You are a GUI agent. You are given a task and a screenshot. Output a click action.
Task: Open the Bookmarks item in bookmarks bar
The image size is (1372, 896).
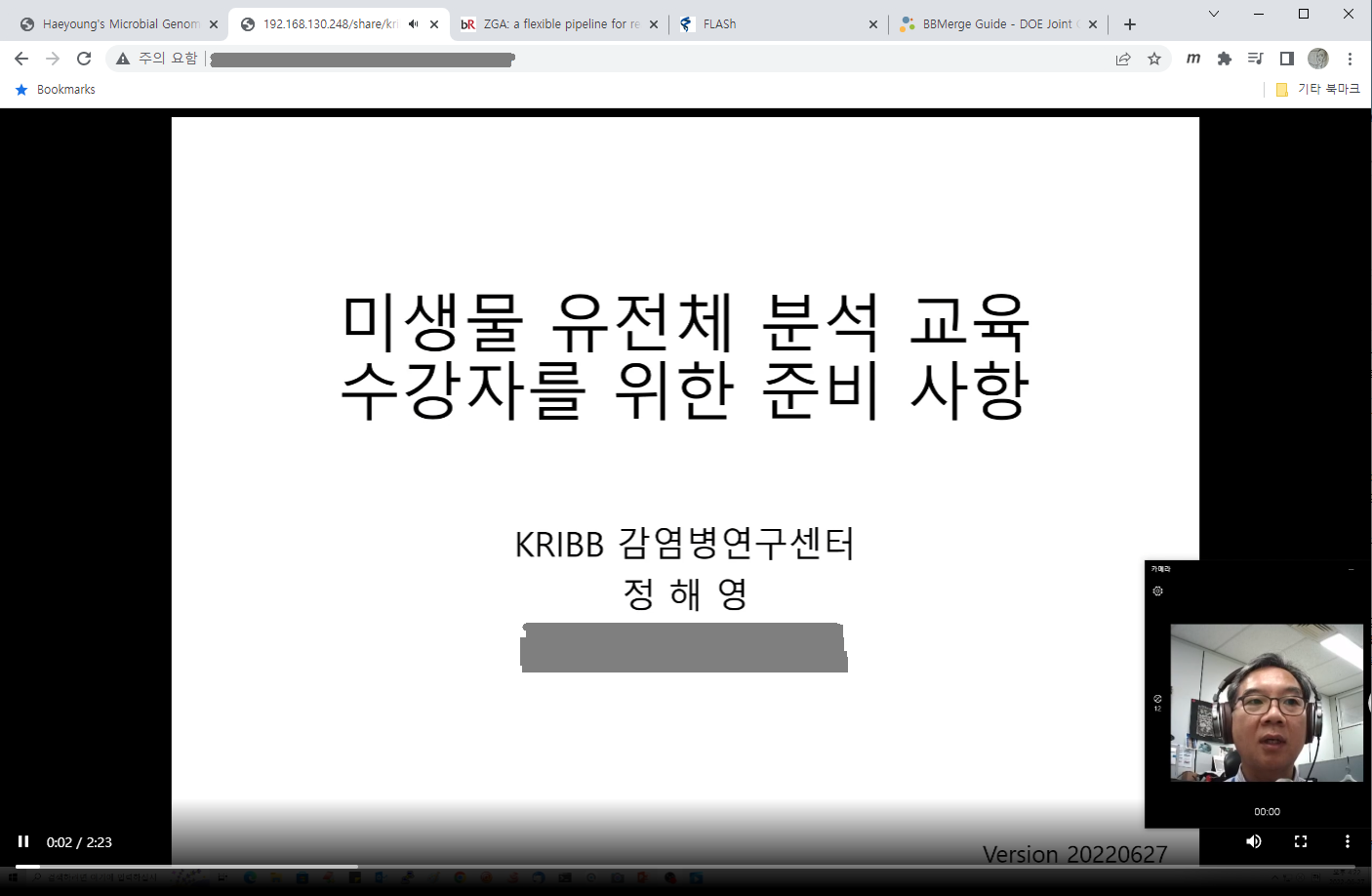pos(56,89)
